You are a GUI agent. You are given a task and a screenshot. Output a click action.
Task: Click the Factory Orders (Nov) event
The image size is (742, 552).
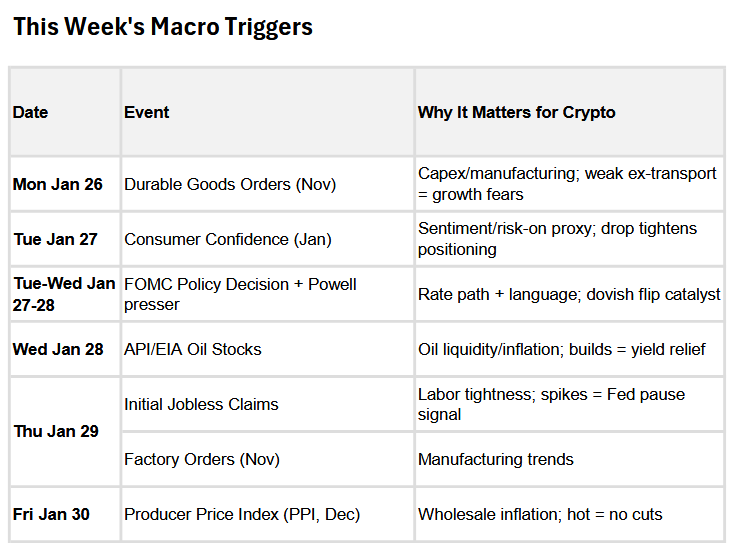[x=202, y=460]
